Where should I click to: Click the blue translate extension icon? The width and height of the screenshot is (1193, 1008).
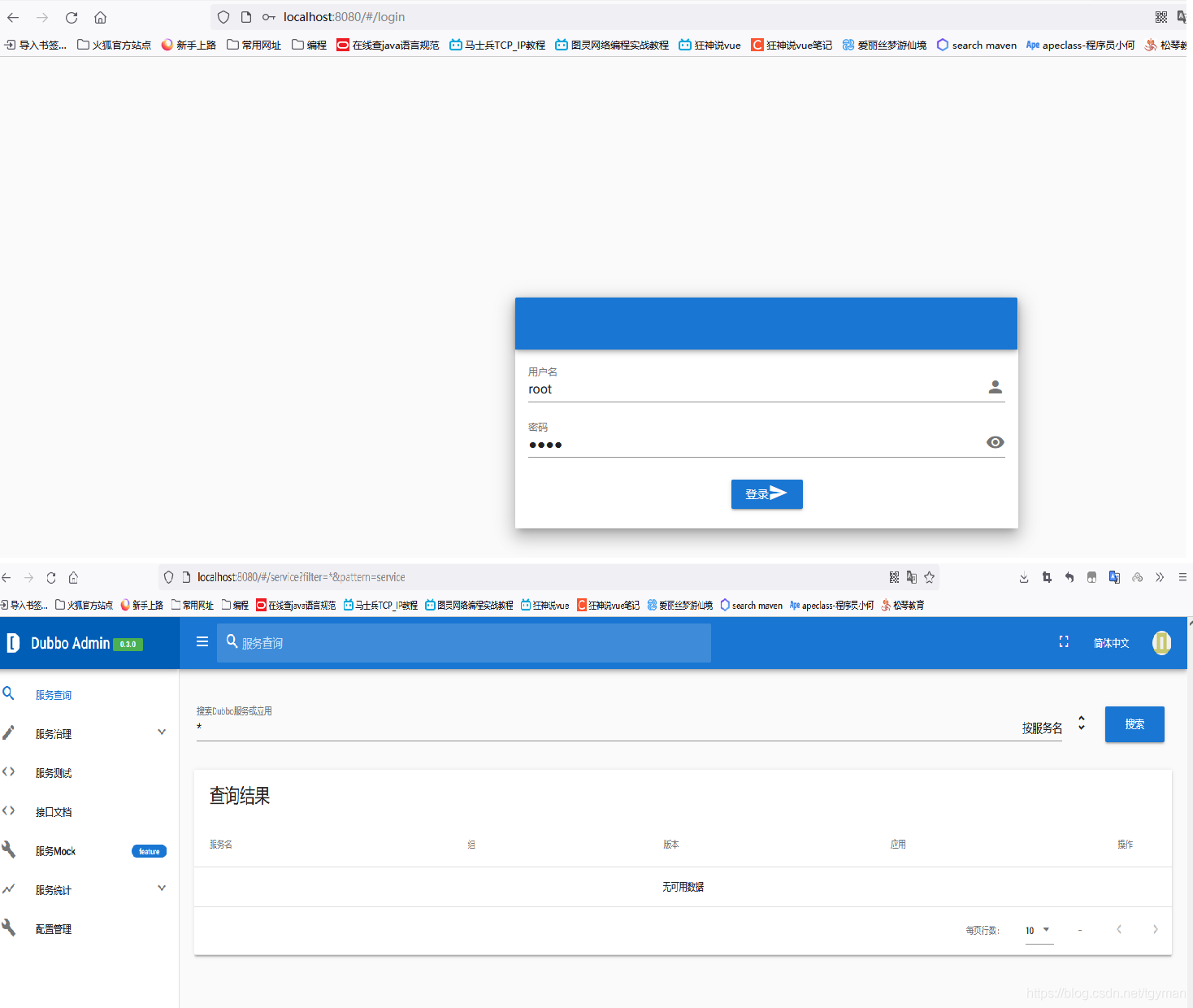tap(1114, 577)
